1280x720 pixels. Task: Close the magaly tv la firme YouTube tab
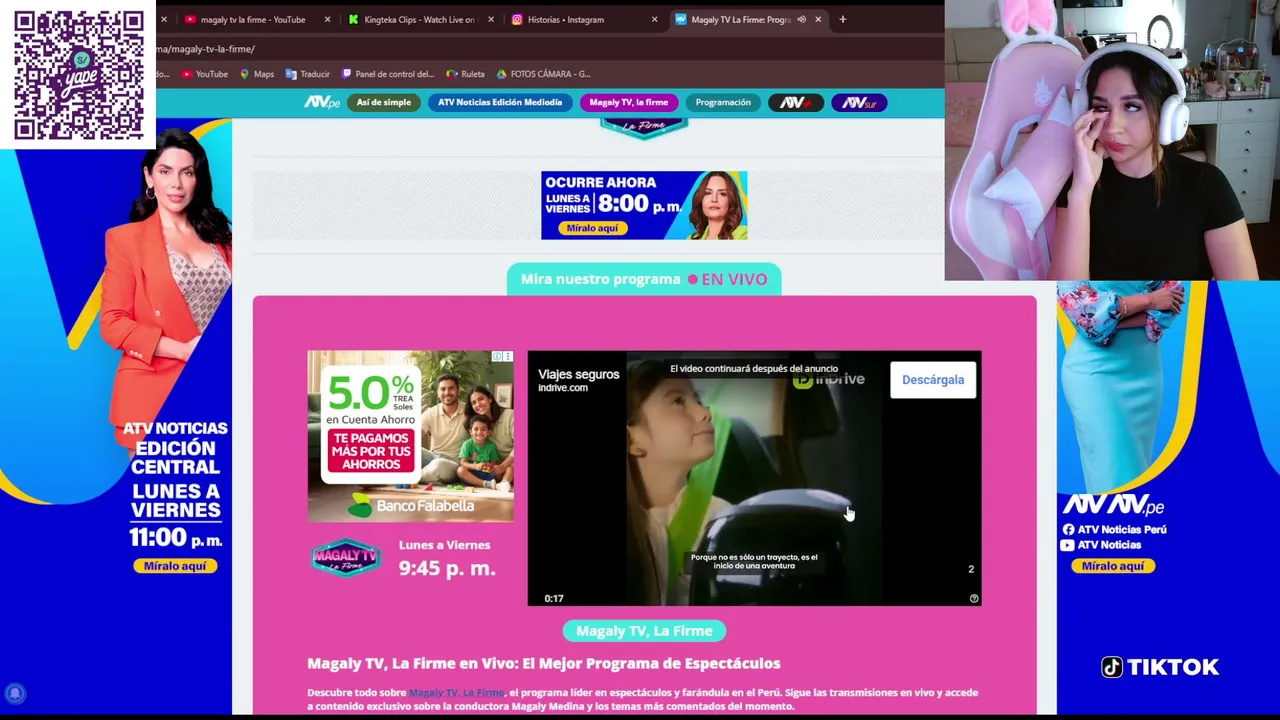(x=327, y=19)
